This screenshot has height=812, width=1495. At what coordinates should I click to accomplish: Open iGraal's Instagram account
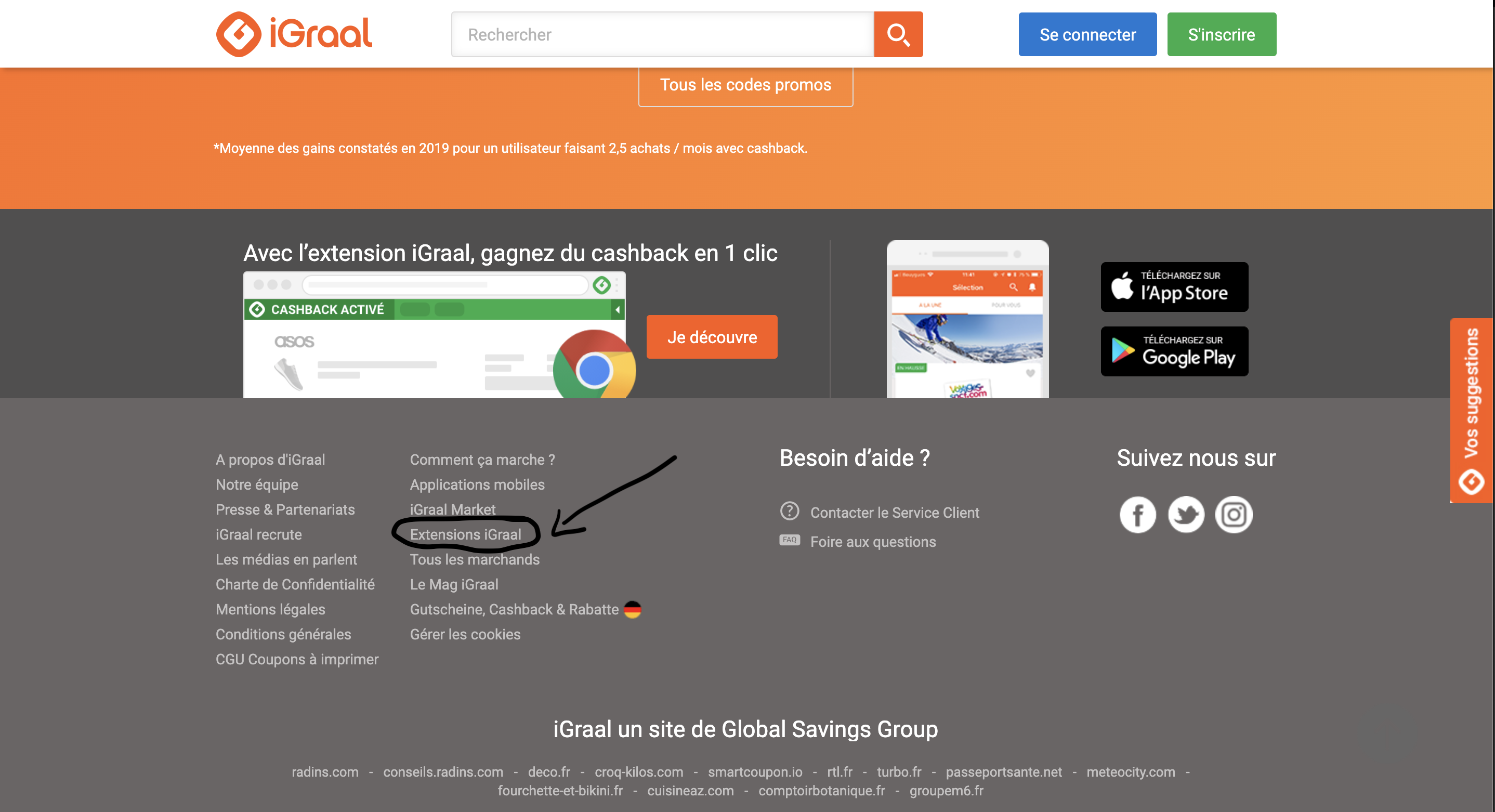(x=1234, y=514)
